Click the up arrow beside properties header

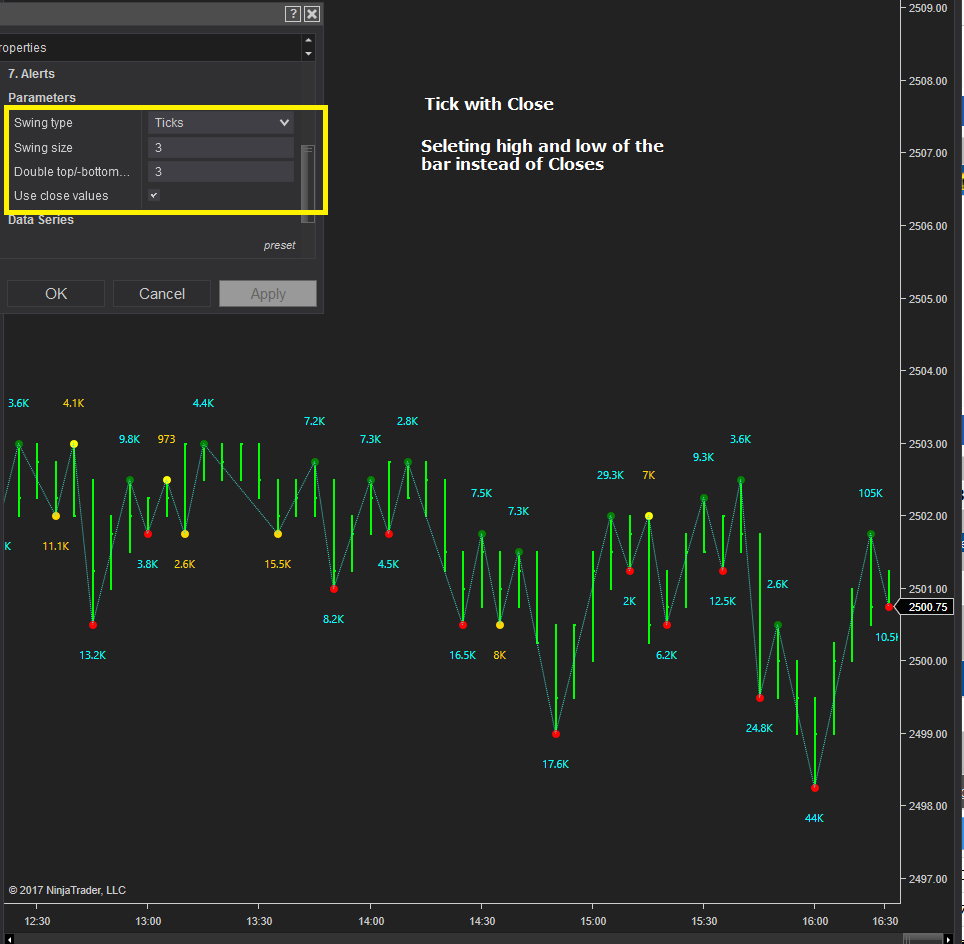pos(309,41)
